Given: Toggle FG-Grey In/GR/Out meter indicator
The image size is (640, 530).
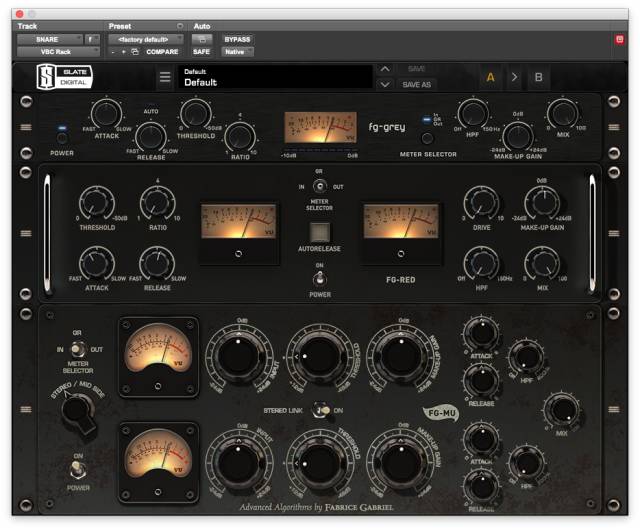Looking at the screenshot, I should click(427, 119).
